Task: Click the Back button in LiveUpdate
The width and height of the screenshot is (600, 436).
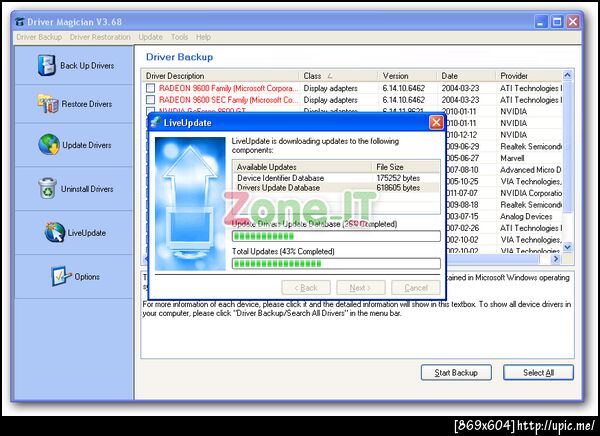Action: tap(306, 288)
